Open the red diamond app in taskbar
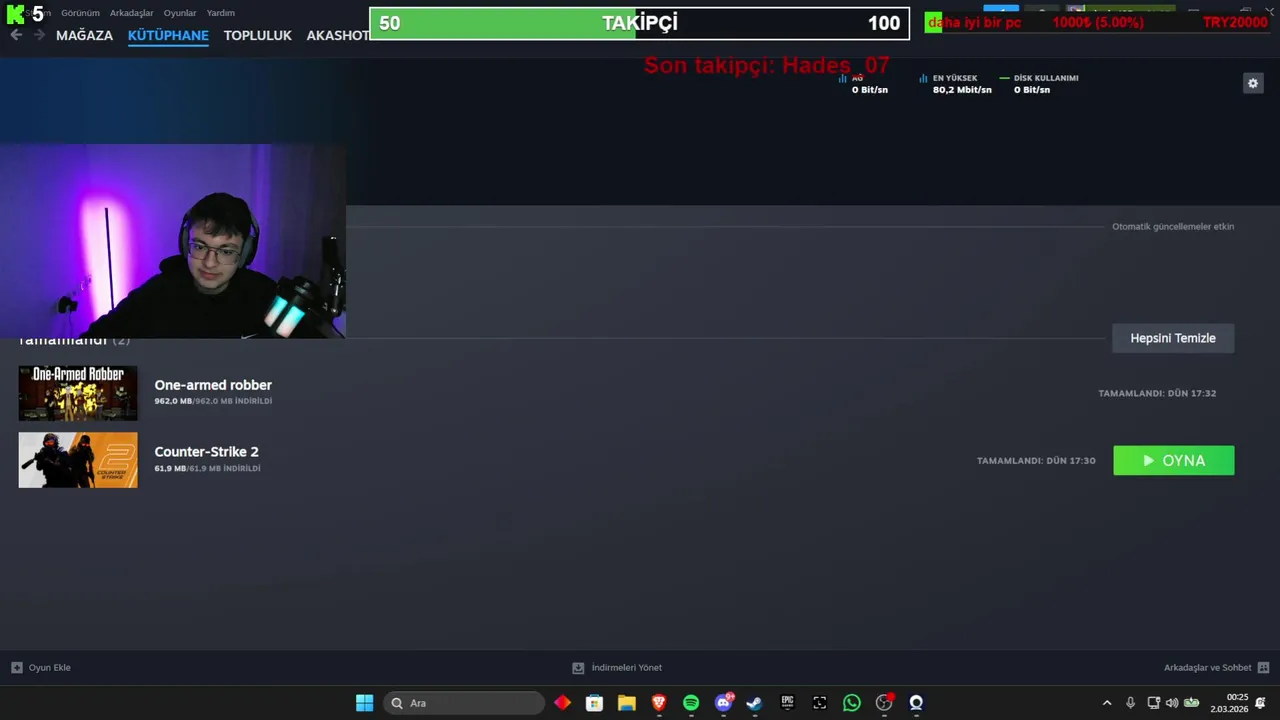The image size is (1280, 720). pos(562,703)
